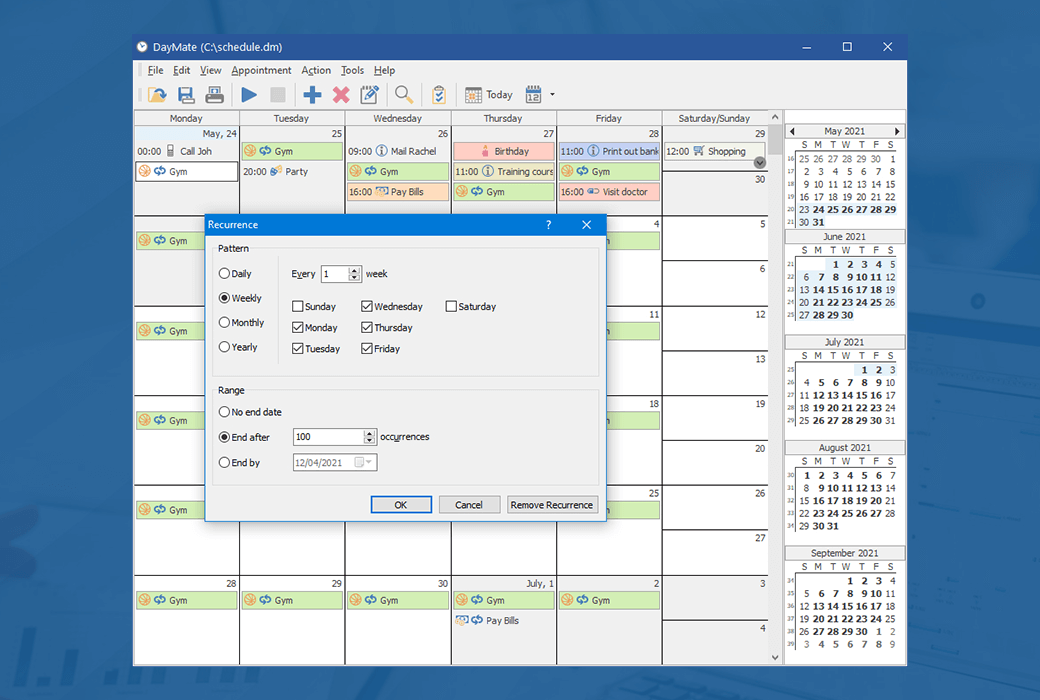Image resolution: width=1040 pixels, height=700 pixels.
Task: Open the calendar view dropdown arrow in toolbar
Action: pos(552,94)
